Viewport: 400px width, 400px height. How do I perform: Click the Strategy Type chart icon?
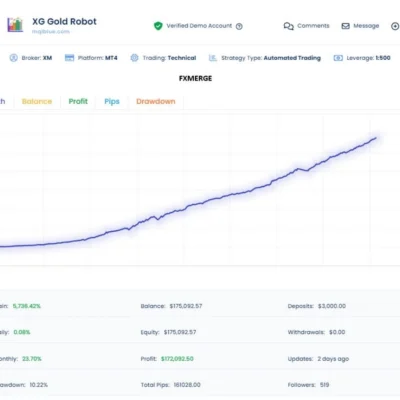click(213, 58)
